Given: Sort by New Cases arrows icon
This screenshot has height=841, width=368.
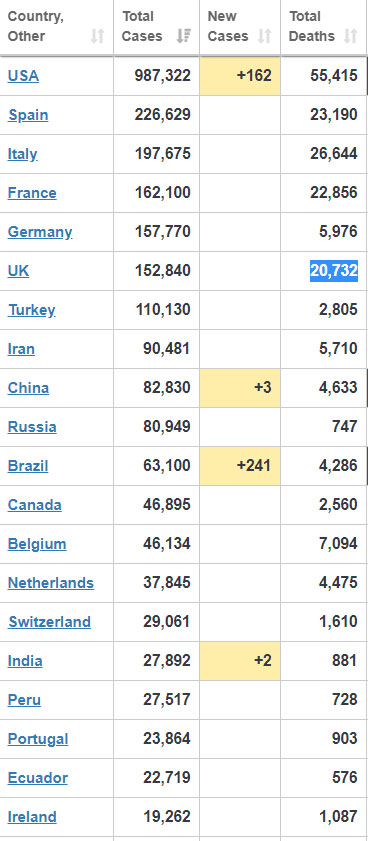Looking at the screenshot, I should [264, 36].
